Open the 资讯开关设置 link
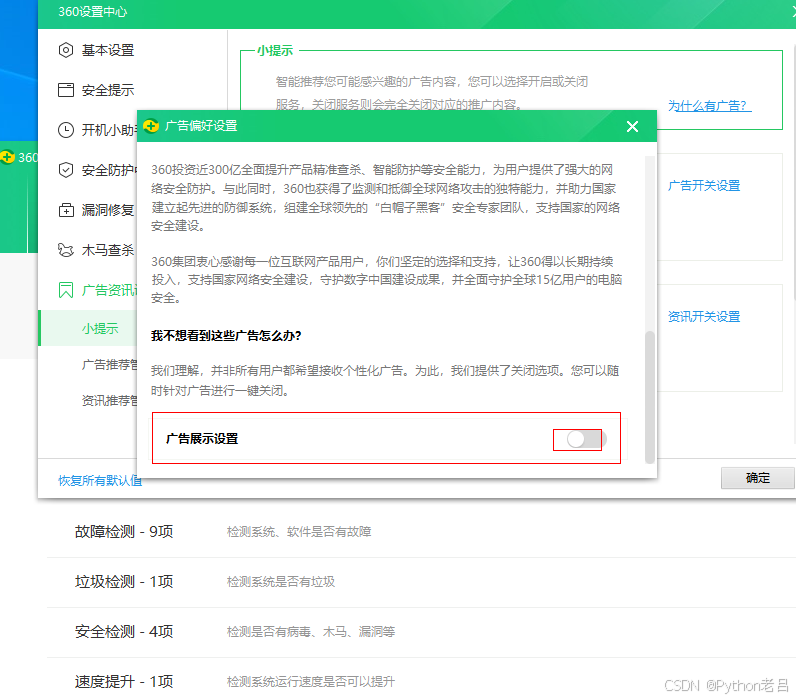The width and height of the screenshot is (796, 699). click(x=704, y=317)
